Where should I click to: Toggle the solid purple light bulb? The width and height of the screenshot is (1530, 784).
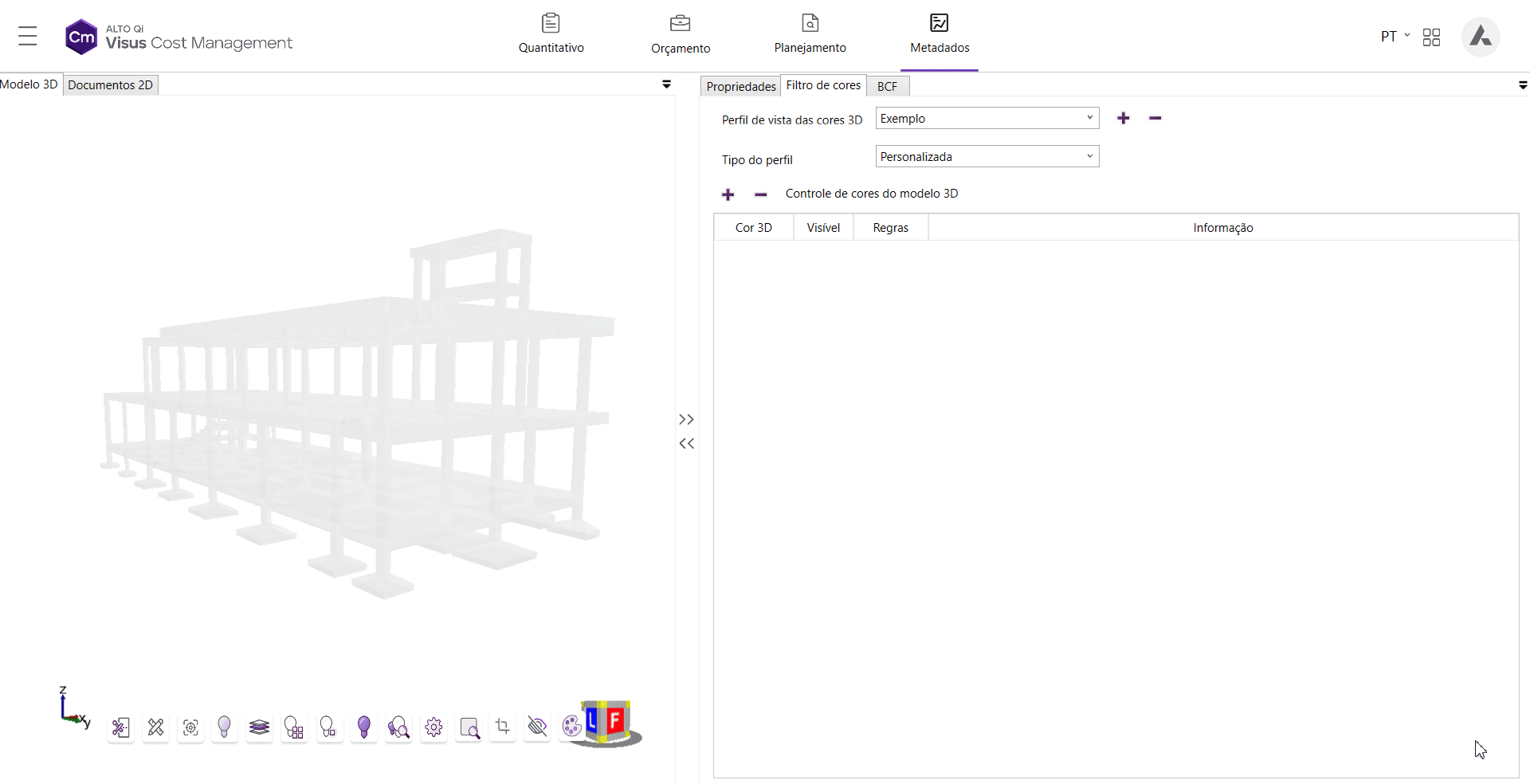(x=364, y=727)
